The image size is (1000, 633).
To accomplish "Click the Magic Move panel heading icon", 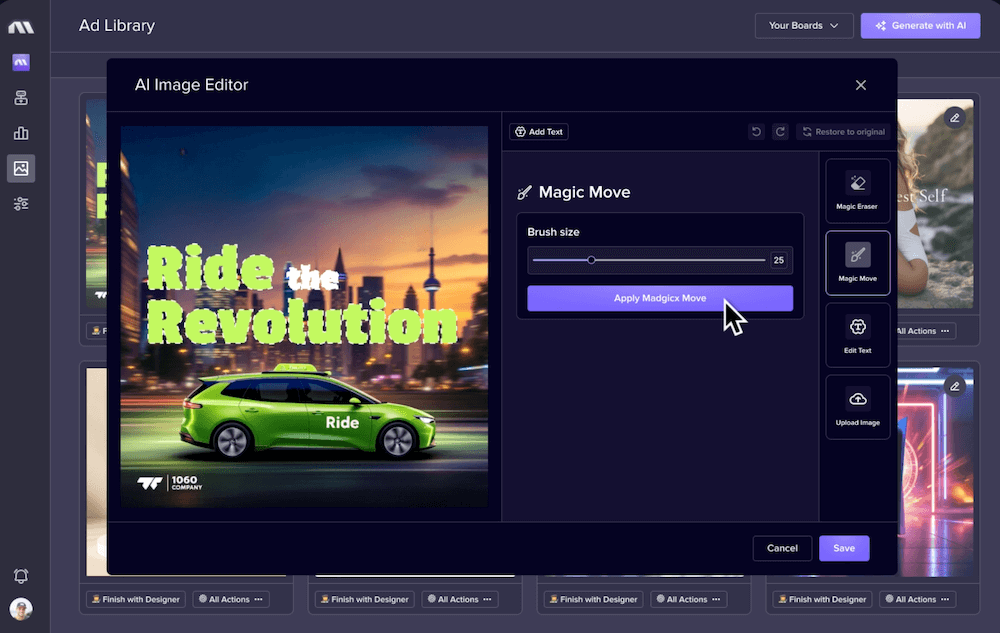I will coord(524,193).
